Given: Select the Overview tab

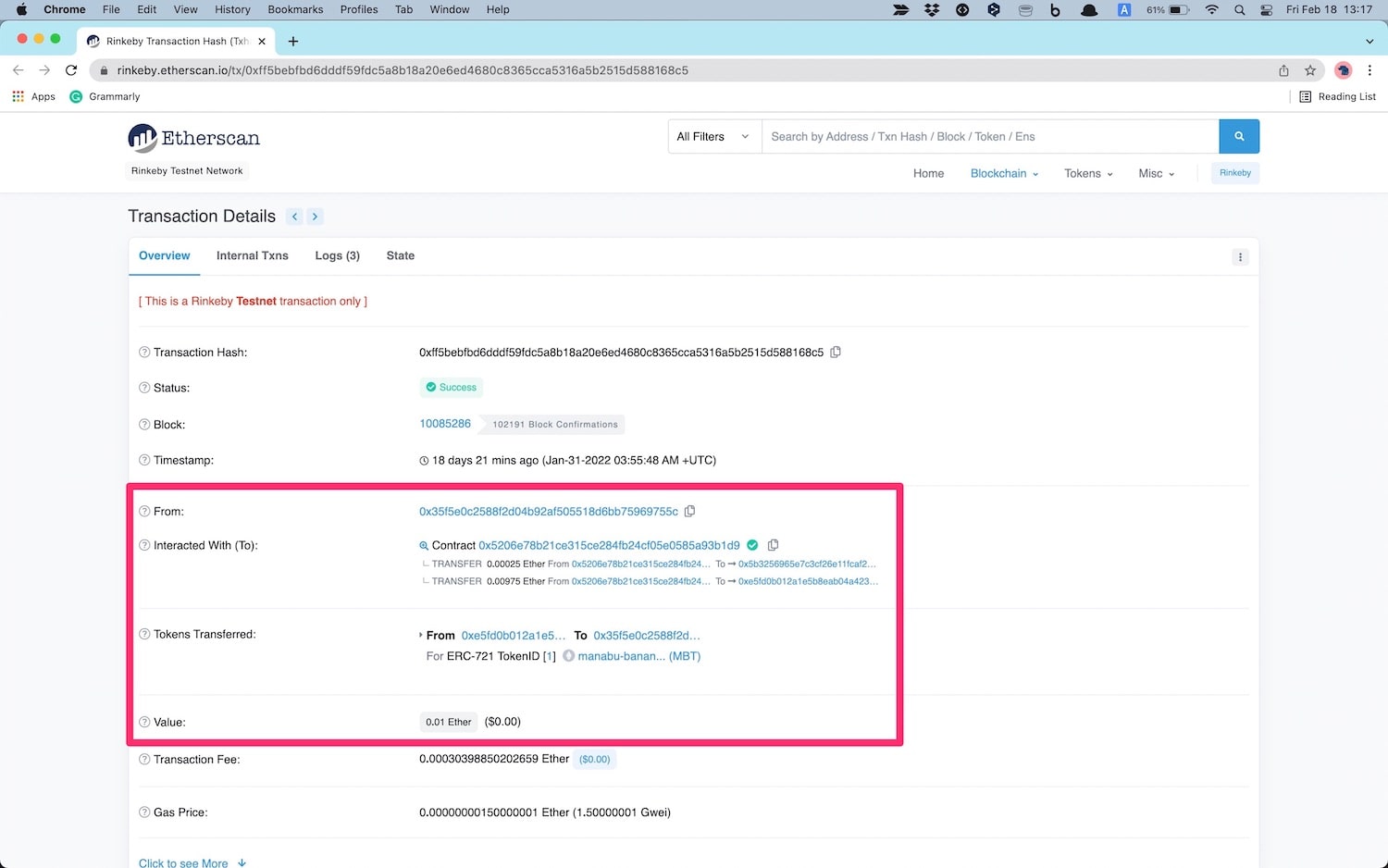Looking at the screenshot, I should (165, 255).
